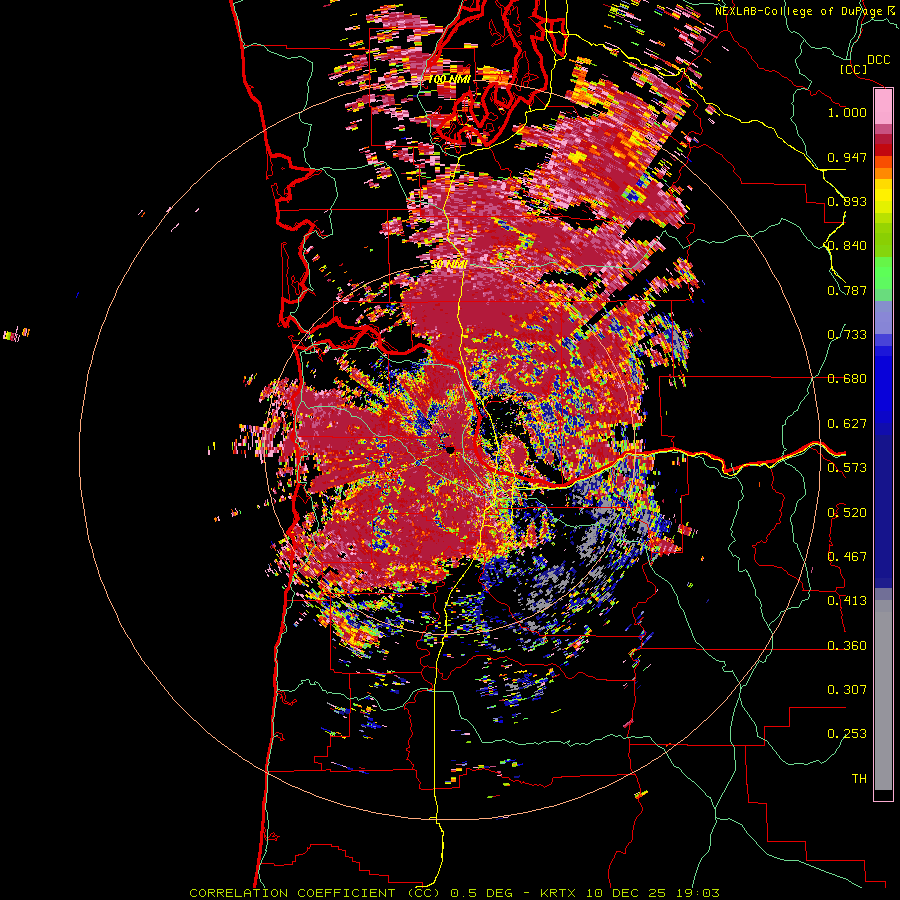Click the 50 NMI range ring label
Viewport: 900px width, 900px height.
click(448, 265)
